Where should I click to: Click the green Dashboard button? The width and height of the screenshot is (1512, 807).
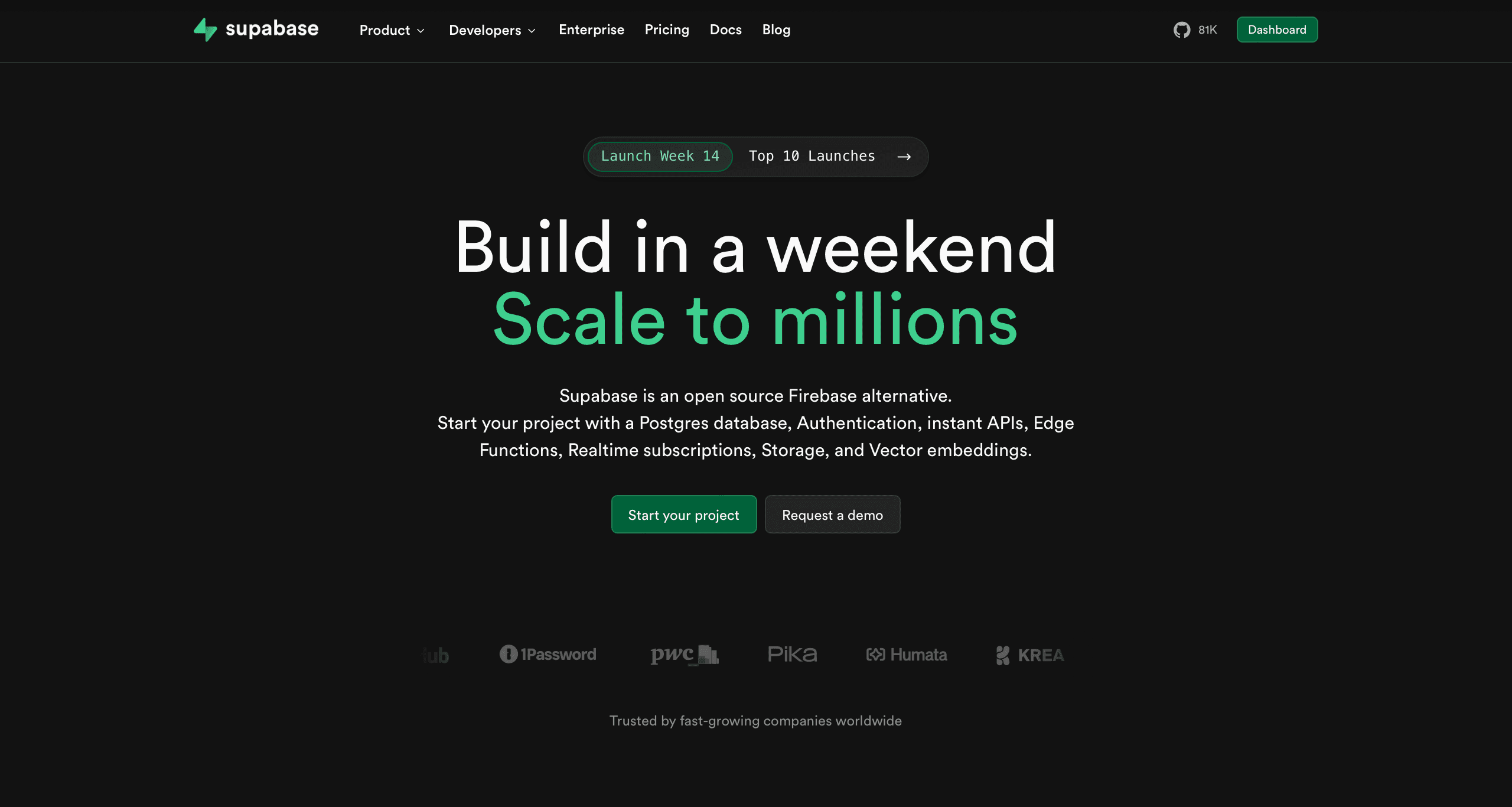[x=1277, y=30]
